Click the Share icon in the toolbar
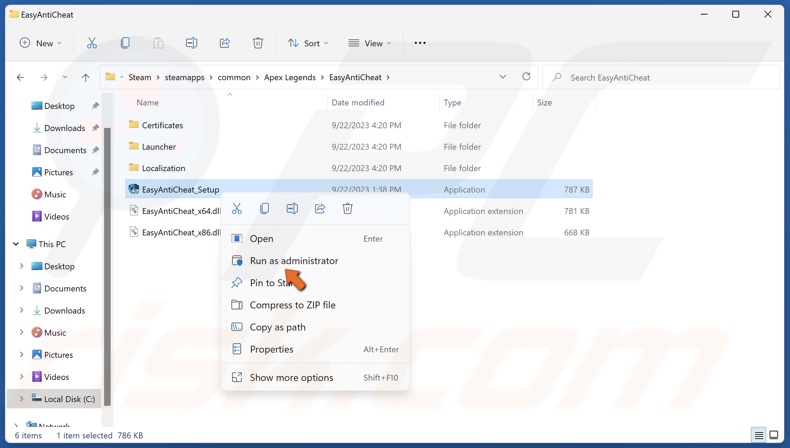Viewport: 790px width, 448px height. point(225,43)
